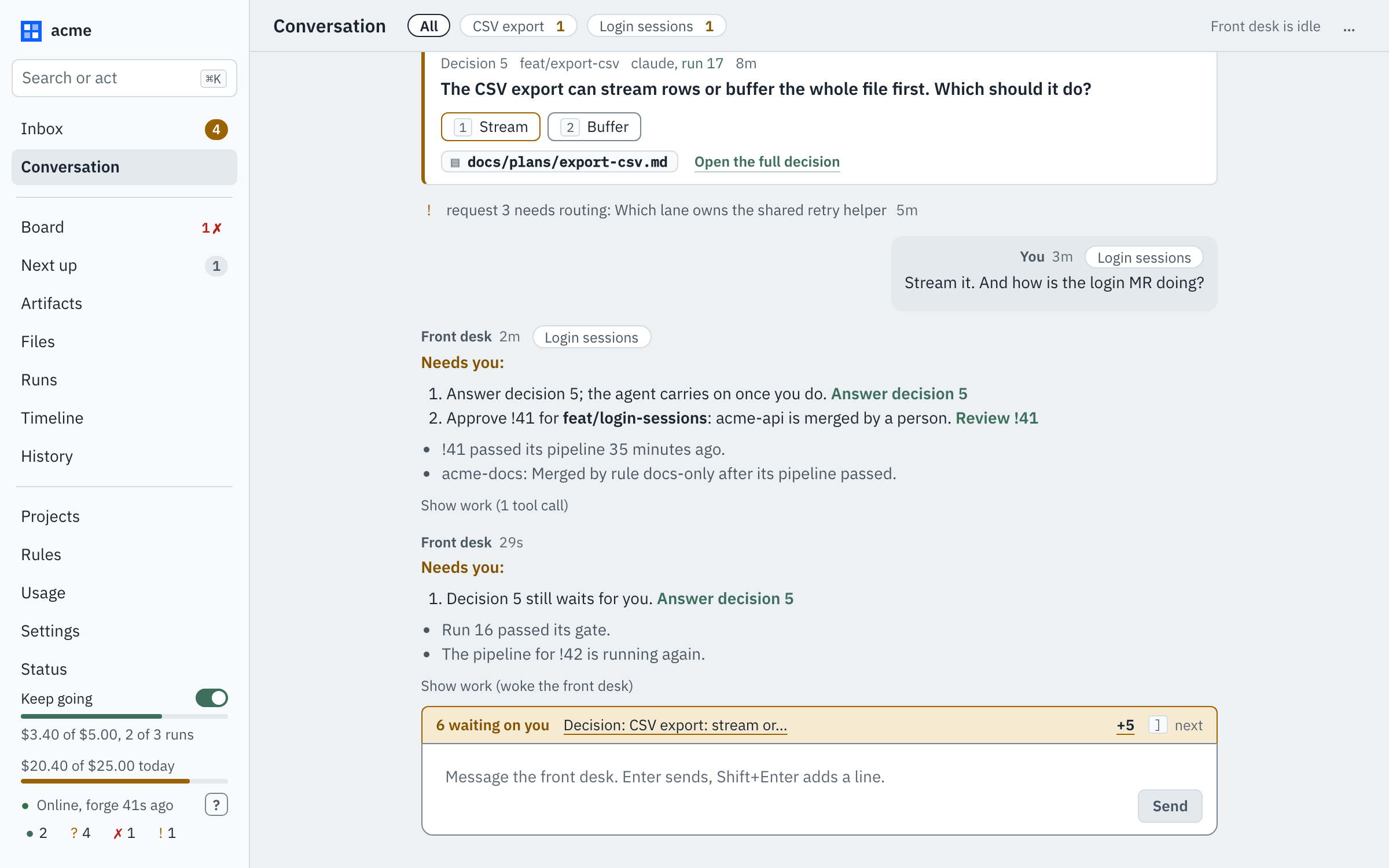Viewport: 1389px width, 868px height.
Task: Expand Show work (woke the front desk)
Action: tap(527, 686)
